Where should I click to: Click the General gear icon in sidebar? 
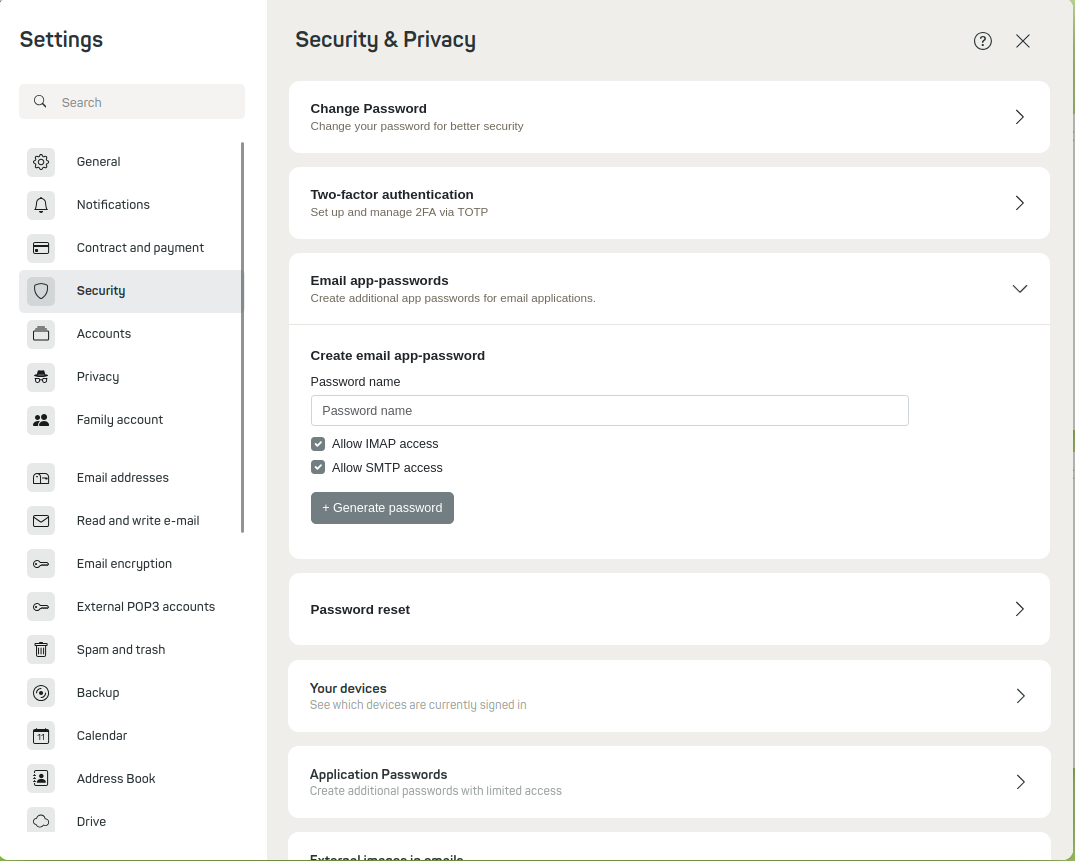(x=41, y=162)
